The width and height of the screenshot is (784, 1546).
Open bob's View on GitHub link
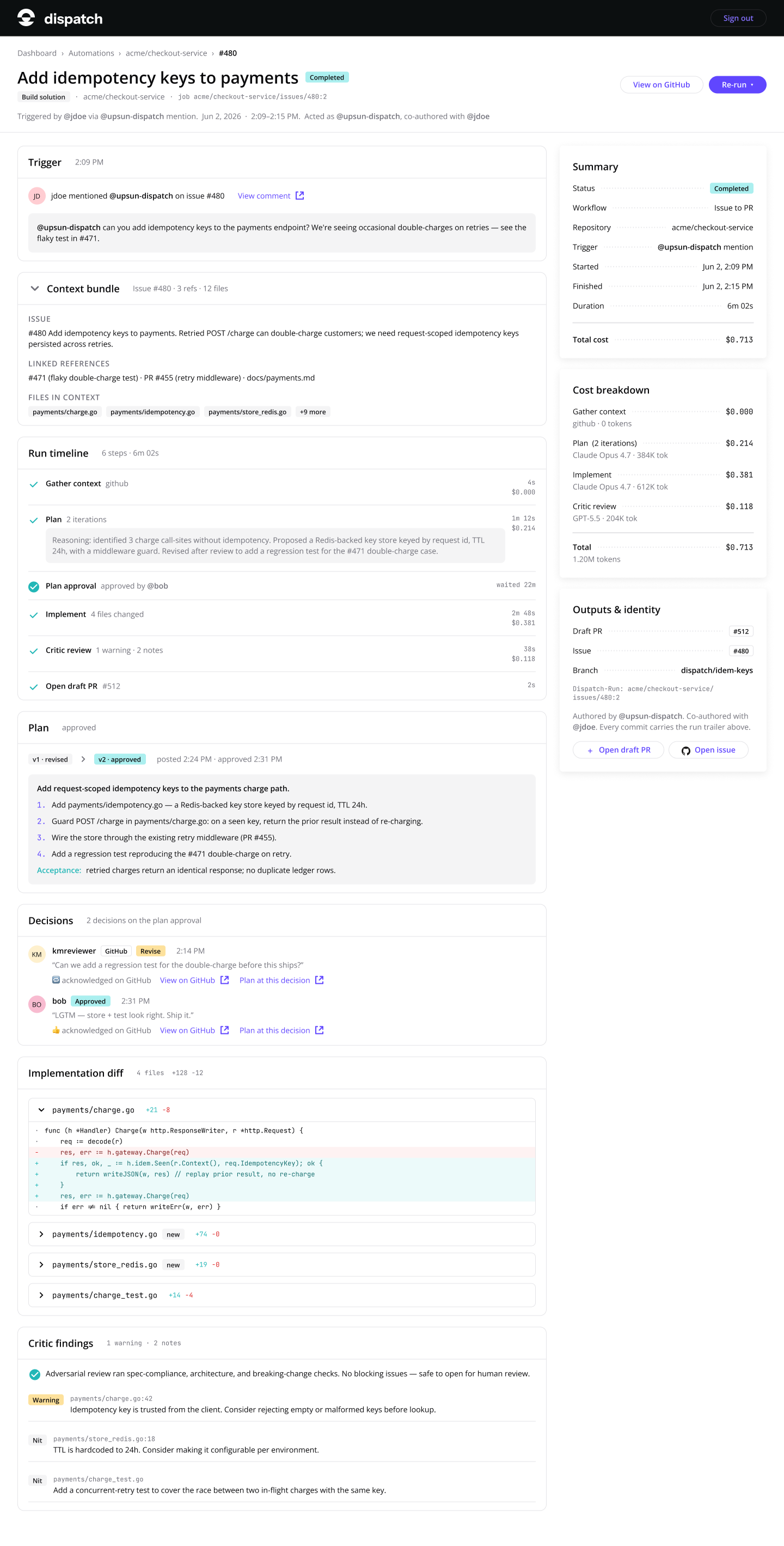(x=187, y=1030)
